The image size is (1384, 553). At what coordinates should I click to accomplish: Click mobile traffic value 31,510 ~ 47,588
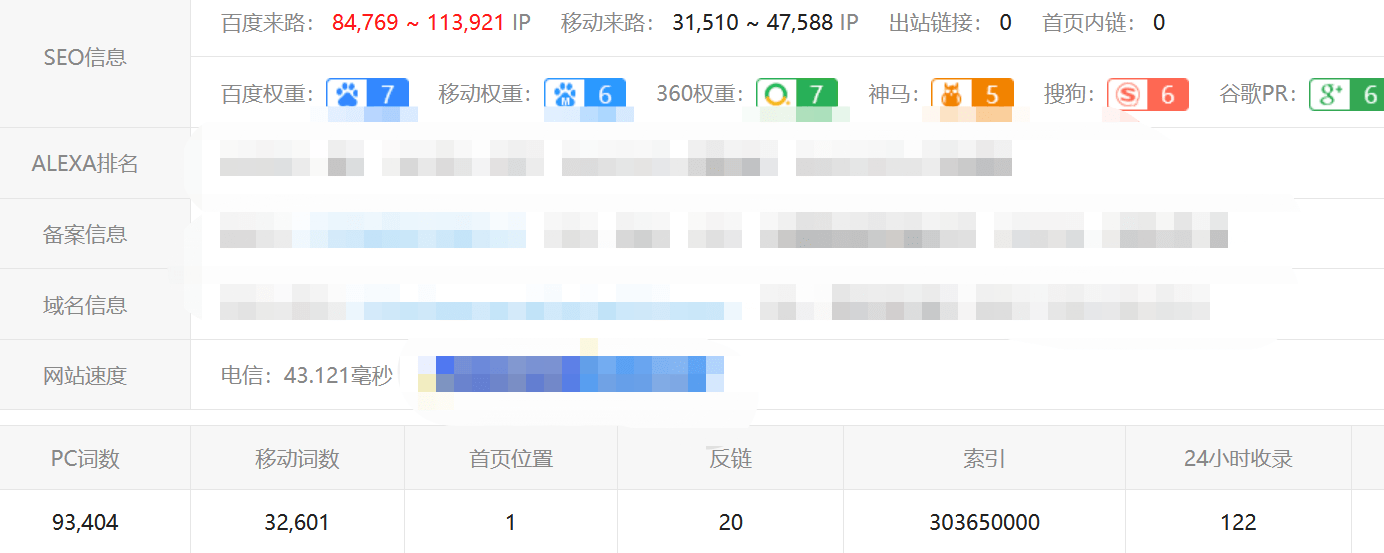tap(753, 22)
